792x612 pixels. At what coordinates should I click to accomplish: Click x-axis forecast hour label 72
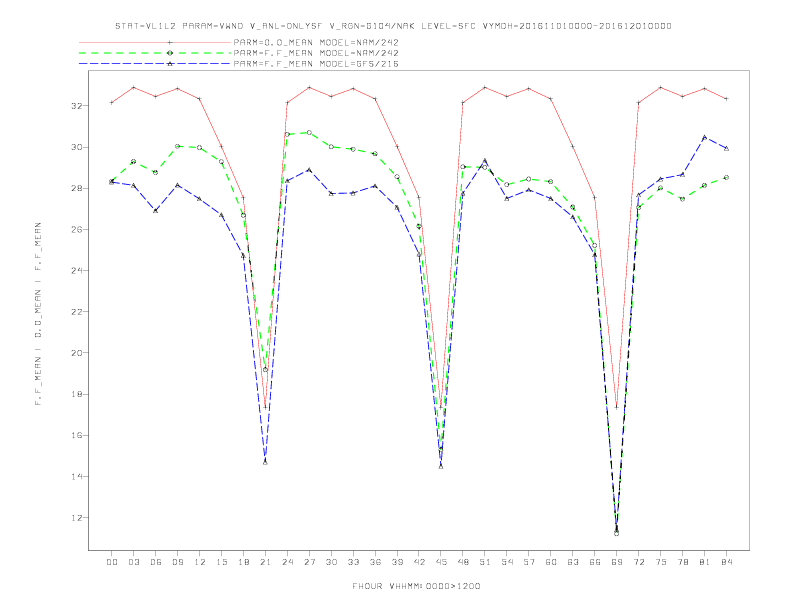[638, 562]
